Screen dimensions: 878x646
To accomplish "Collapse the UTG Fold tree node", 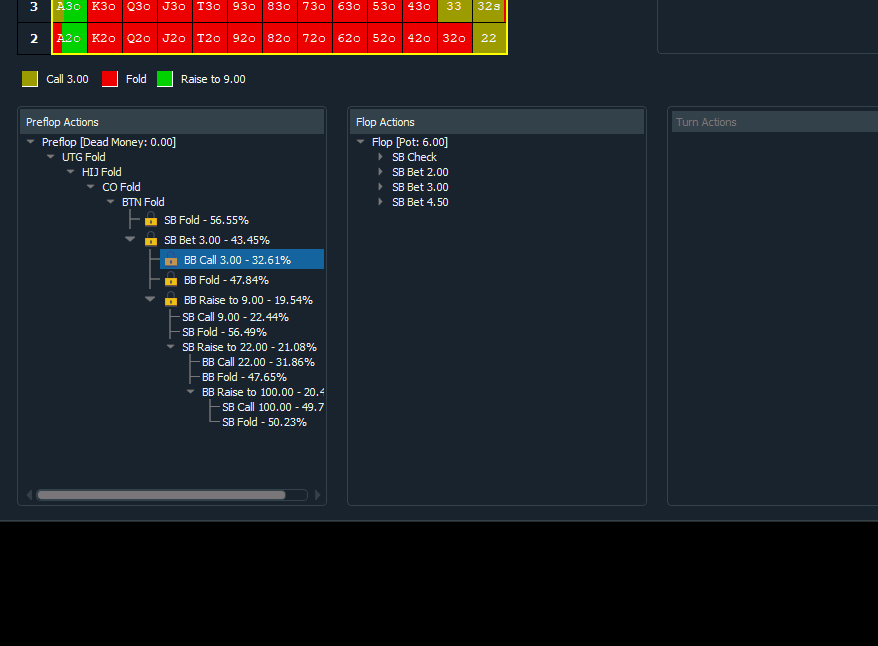I will tap(50, 157).
